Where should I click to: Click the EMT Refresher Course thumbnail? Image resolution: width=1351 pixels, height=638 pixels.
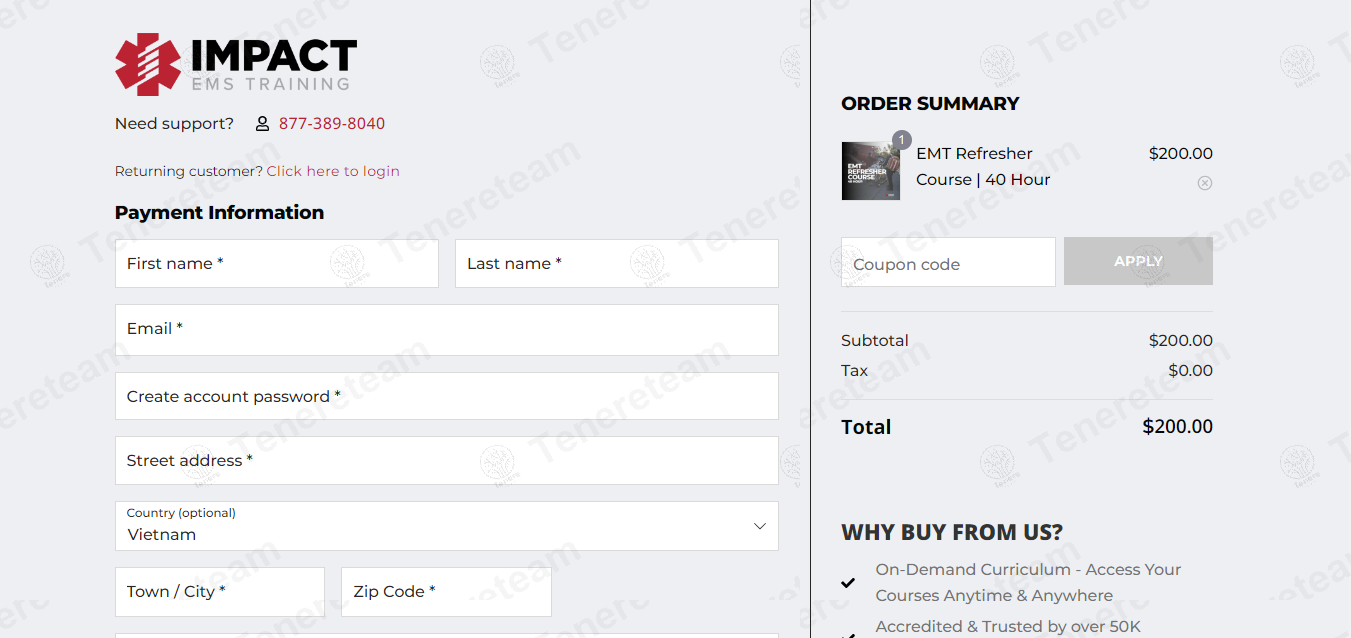tap(870, 171)
